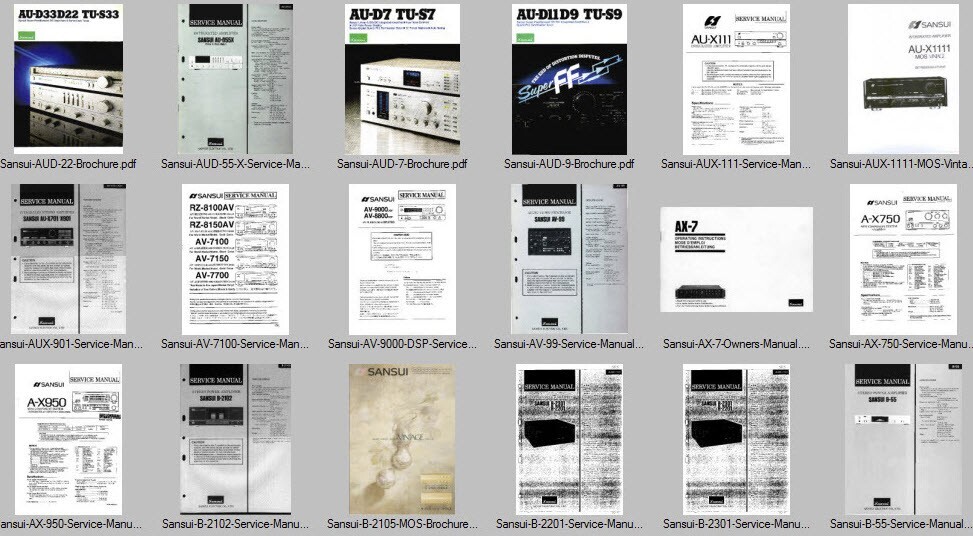
Task: Select the AX-7 operating instructions thumbnail
Action: pyautogui.click(x=736, y=259)
